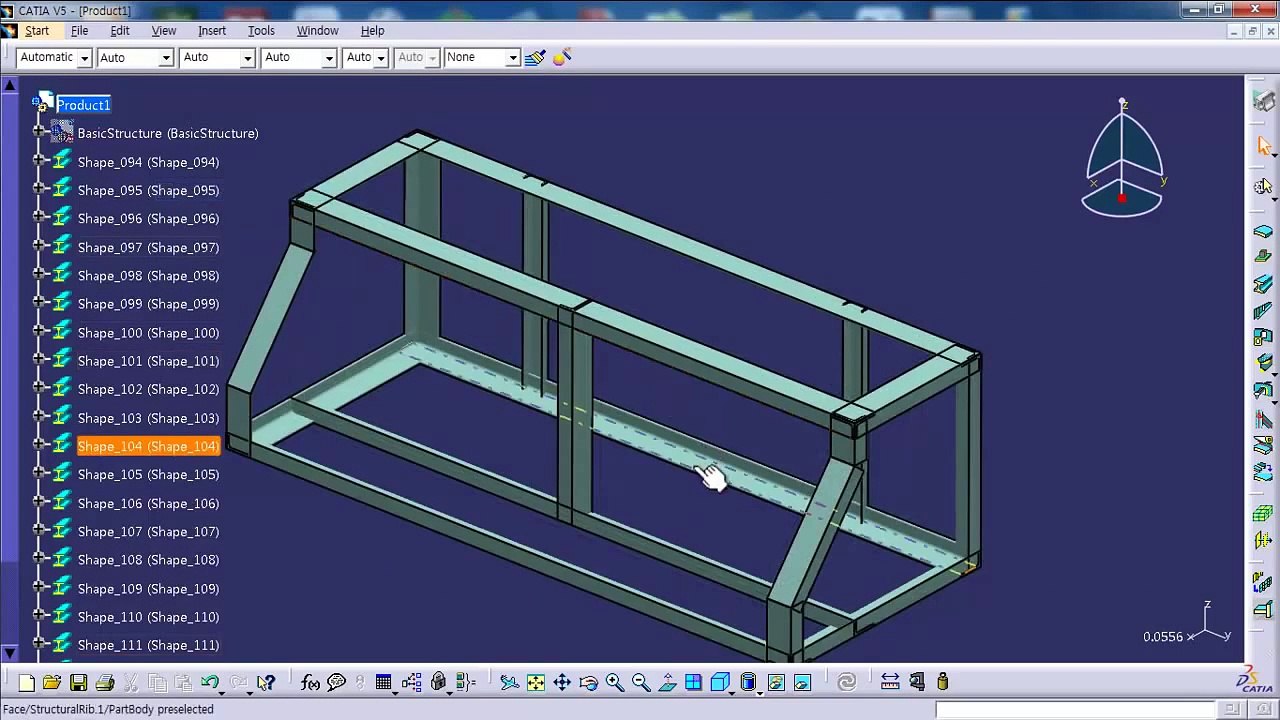Toggle Swap Visible Space icon
The height and width of the screenshot is (720, 1280).
pyautogui.click(x=802, y=683)
